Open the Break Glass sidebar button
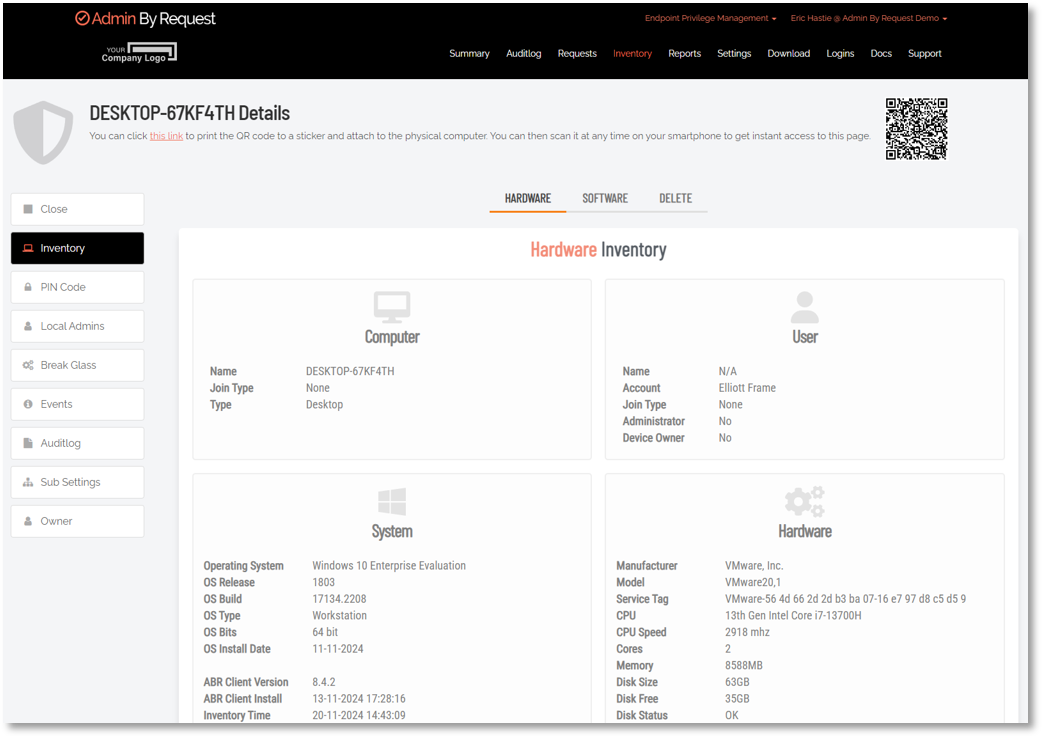The height and width of the screenshot is (737, 1042). point(77,366)
